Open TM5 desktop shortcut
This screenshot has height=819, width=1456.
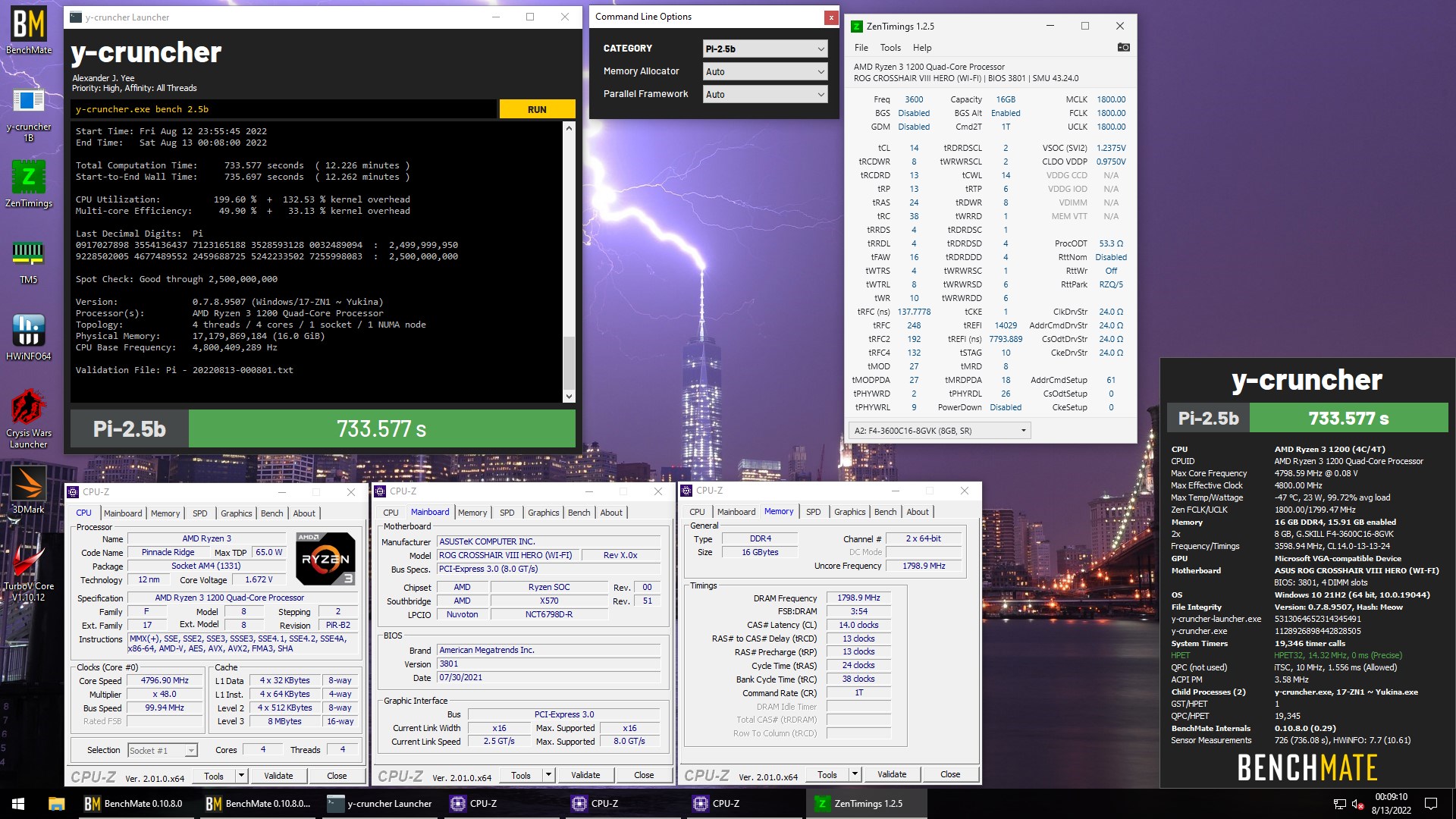(x=29, y=260)
